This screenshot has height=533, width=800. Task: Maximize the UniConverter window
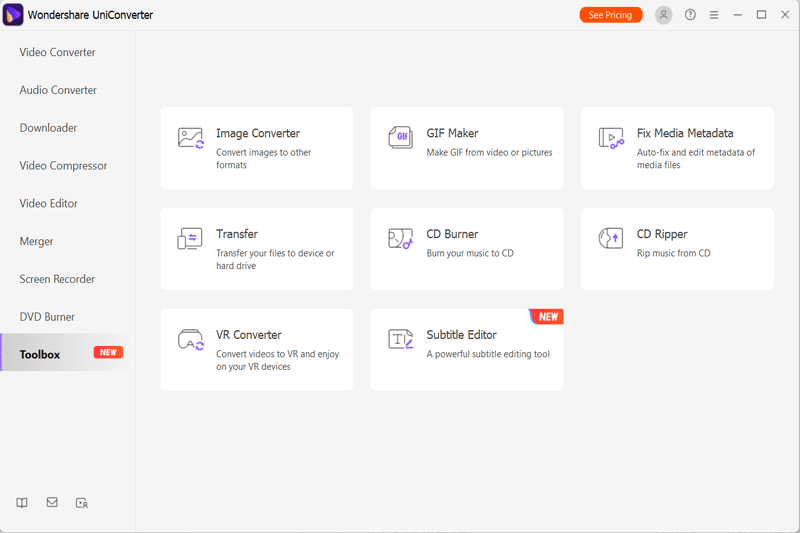761,15
